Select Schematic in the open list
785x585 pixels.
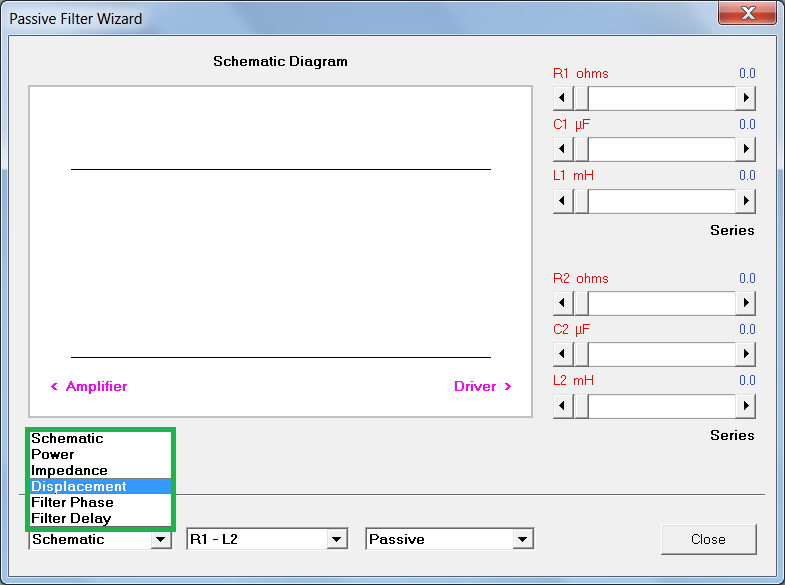pyautogui.click(x=100, y=438)
